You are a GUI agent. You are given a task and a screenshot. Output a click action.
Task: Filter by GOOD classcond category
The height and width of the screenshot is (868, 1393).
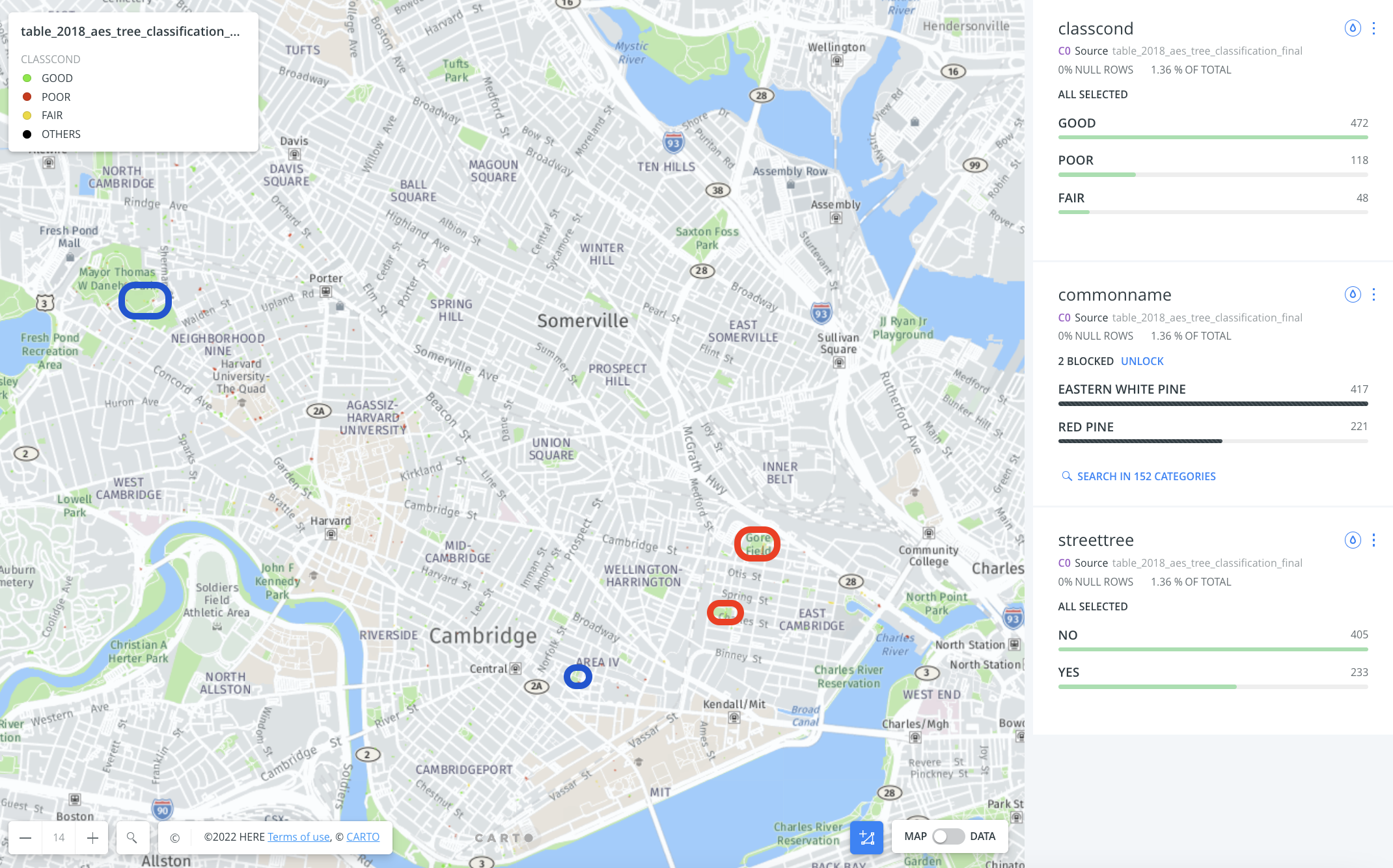pos(1213,128)
